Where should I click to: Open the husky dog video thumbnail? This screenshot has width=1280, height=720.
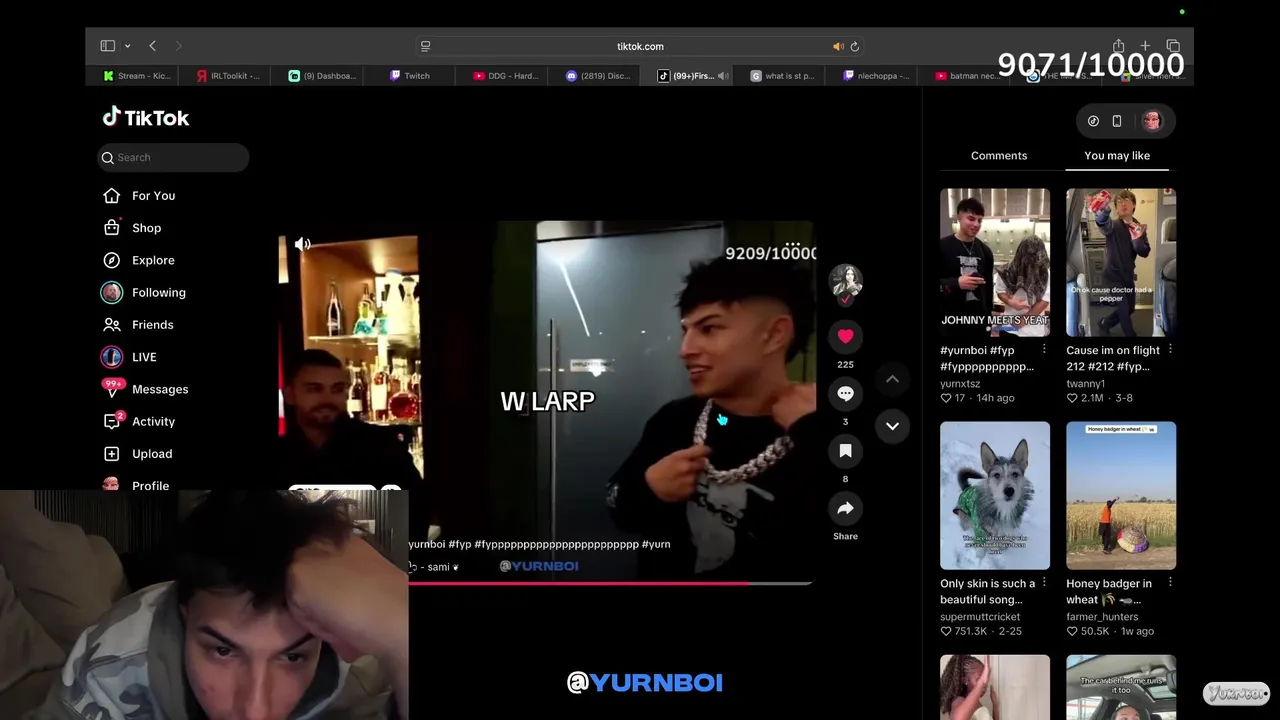click(995, 495)
